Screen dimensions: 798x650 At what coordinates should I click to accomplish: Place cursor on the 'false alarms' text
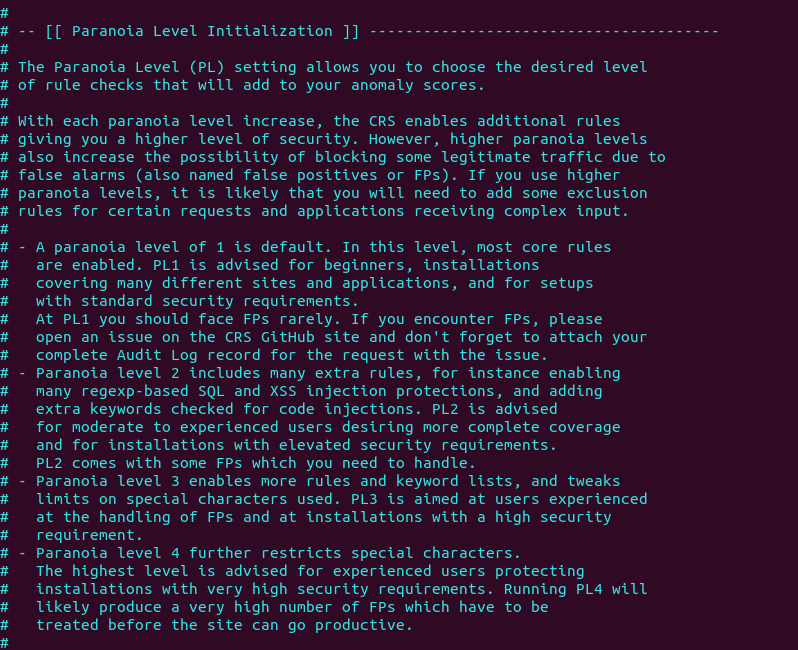[x=72, y=175]
